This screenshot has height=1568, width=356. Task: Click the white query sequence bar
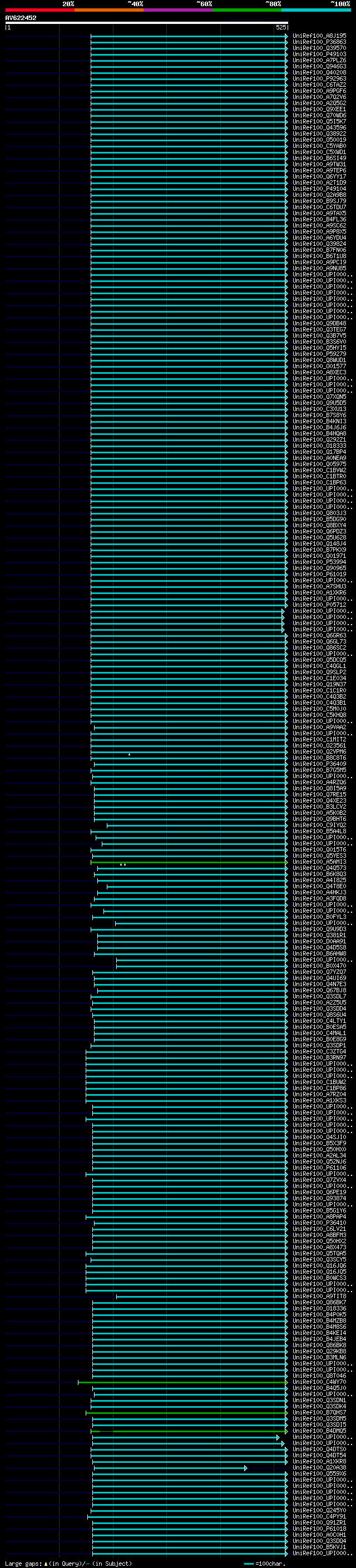tap(147, 22)
